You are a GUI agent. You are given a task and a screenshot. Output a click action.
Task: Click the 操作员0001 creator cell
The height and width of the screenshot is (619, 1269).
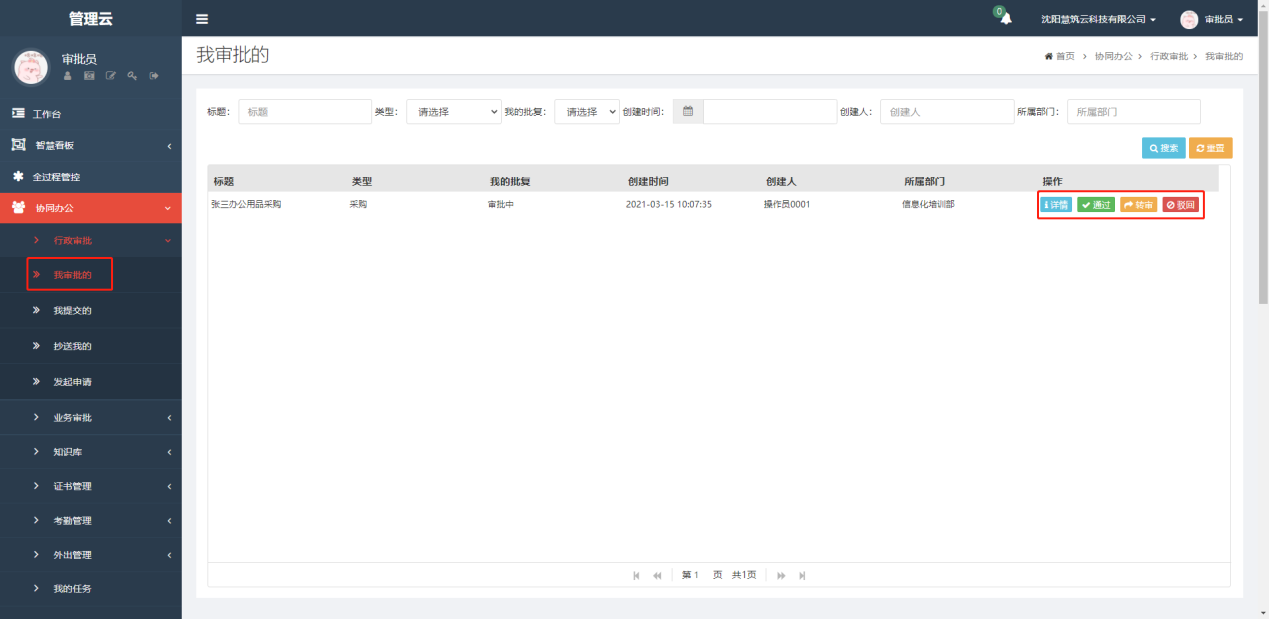tap(786, 204)
